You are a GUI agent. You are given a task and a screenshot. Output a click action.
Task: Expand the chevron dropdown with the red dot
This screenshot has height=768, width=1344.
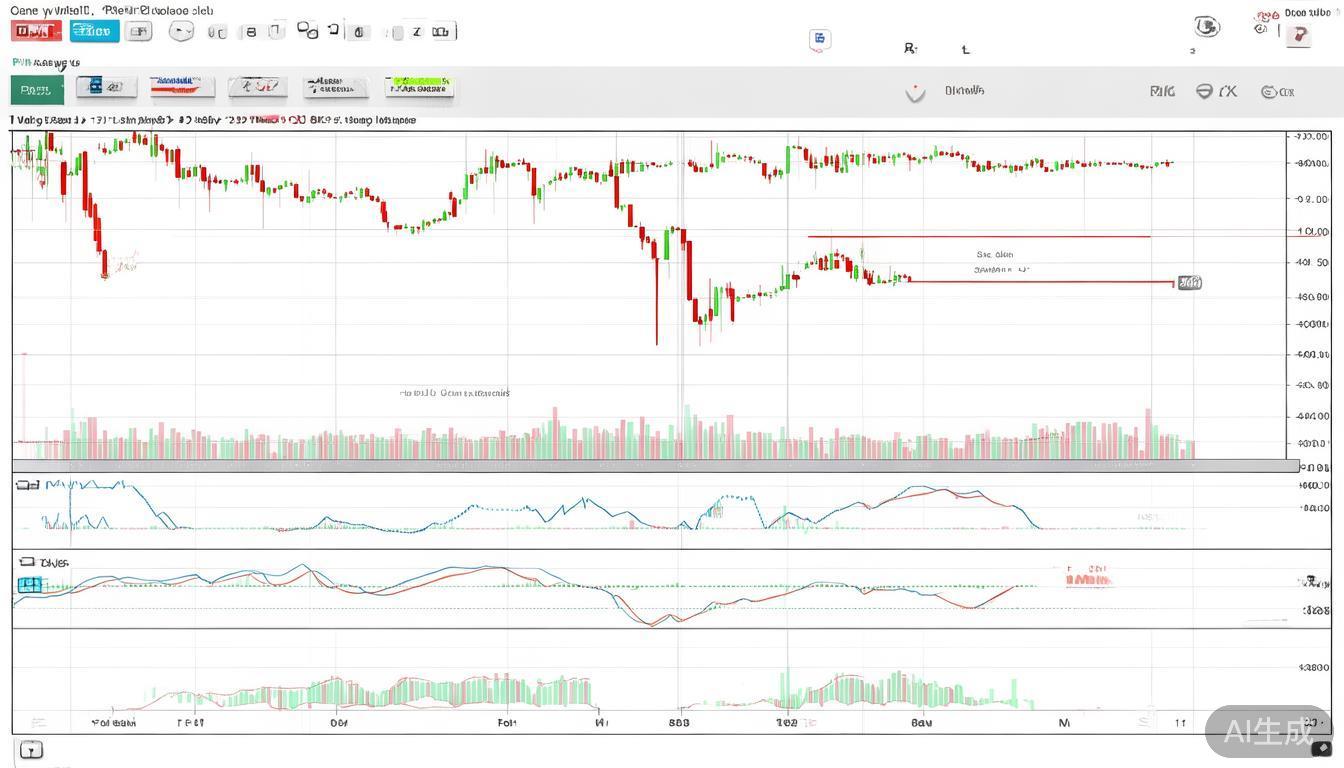point(914,93)
